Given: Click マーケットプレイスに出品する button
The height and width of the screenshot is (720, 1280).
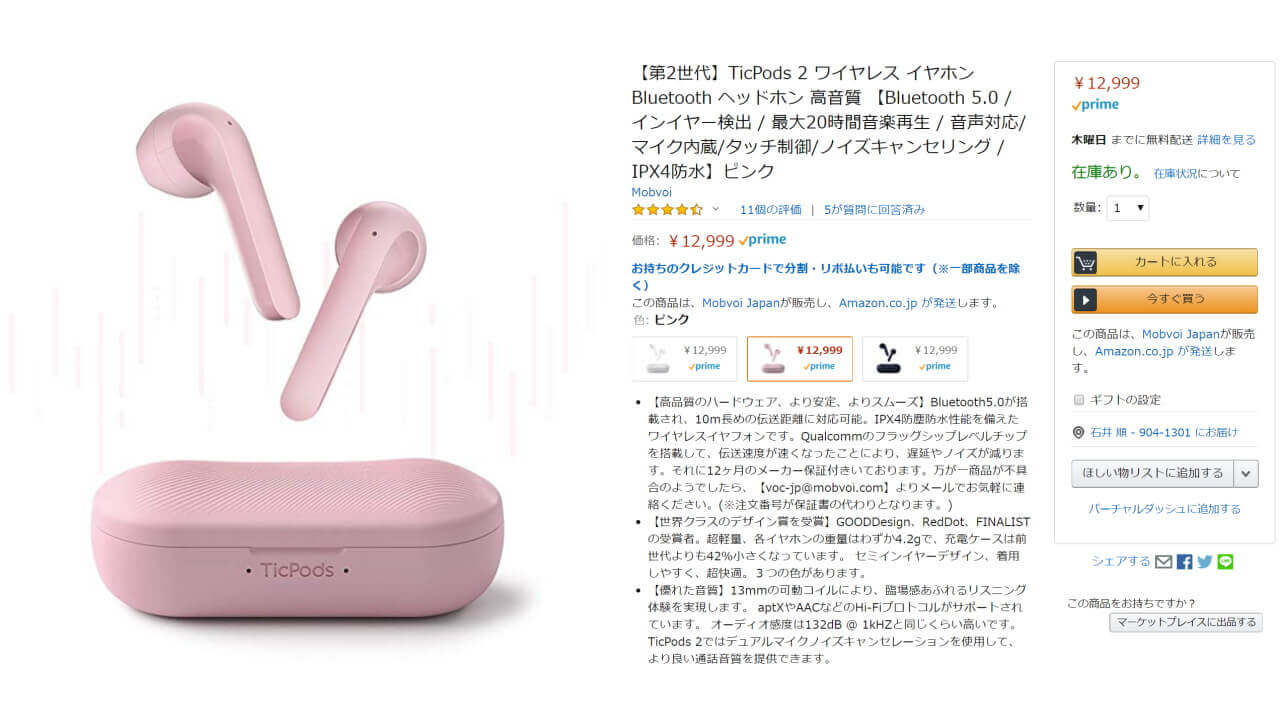Looking at the screenshot, I should [x=1186, y=622].
